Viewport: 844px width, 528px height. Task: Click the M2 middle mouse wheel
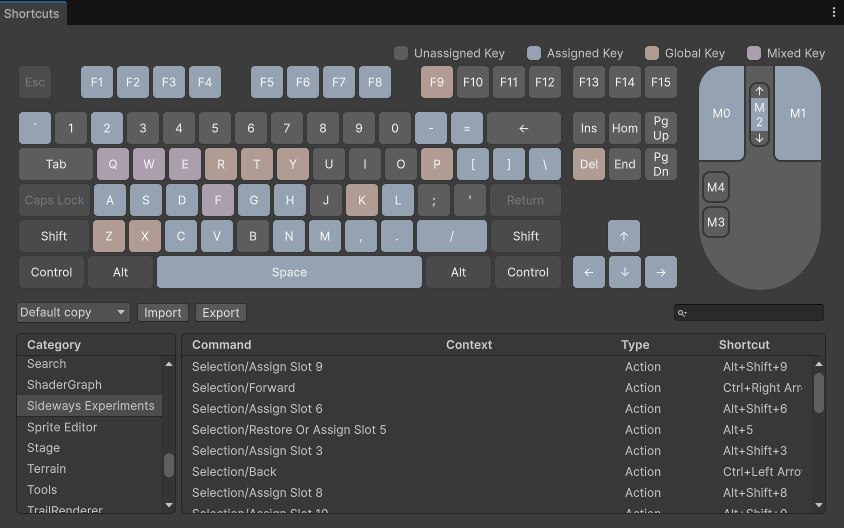tap(759, 115)
